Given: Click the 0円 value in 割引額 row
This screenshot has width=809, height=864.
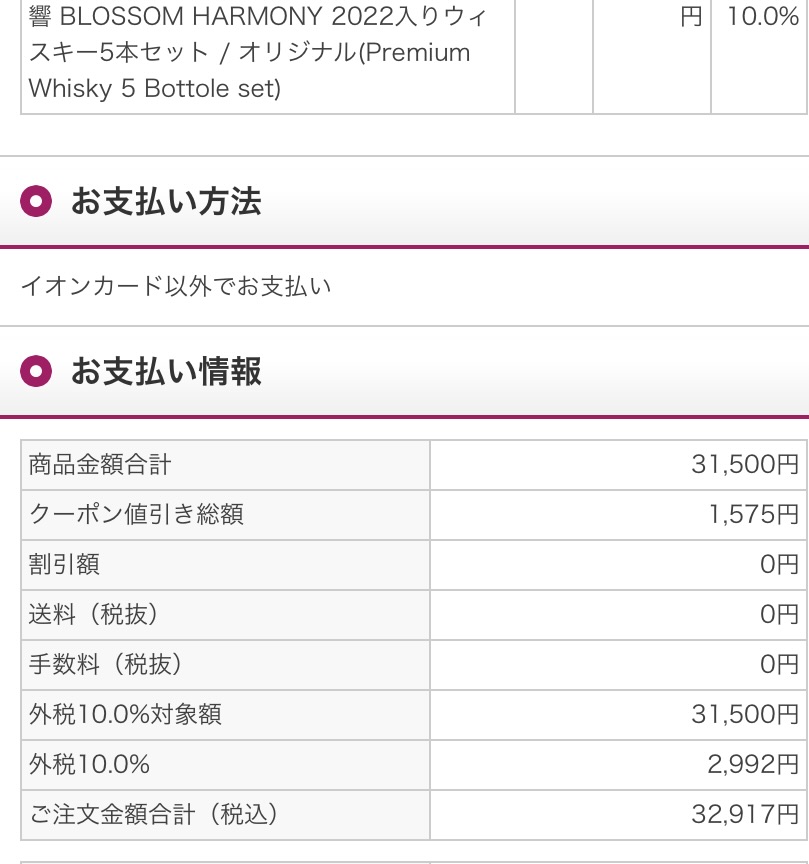Looking at the screenshot, I should click(x=779, y=565).
